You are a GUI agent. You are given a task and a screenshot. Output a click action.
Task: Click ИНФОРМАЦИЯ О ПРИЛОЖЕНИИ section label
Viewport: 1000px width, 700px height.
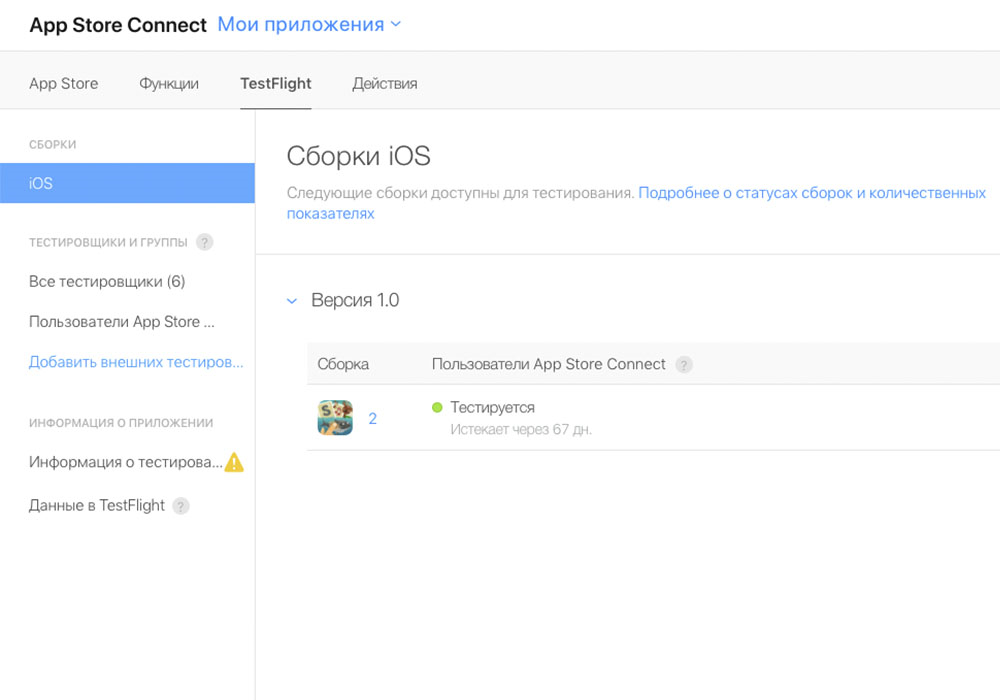coord(121,423)
